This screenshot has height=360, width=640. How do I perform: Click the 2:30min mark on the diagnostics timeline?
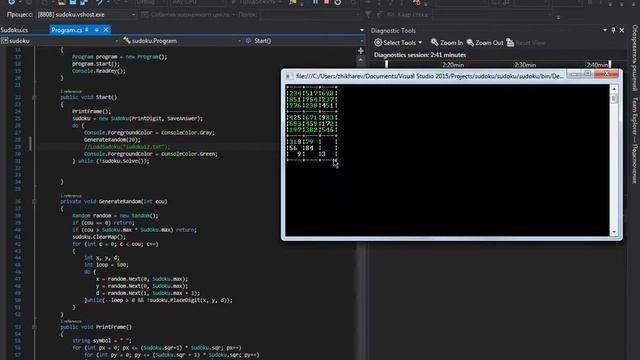pyautogui.click(x=525, y=65)
